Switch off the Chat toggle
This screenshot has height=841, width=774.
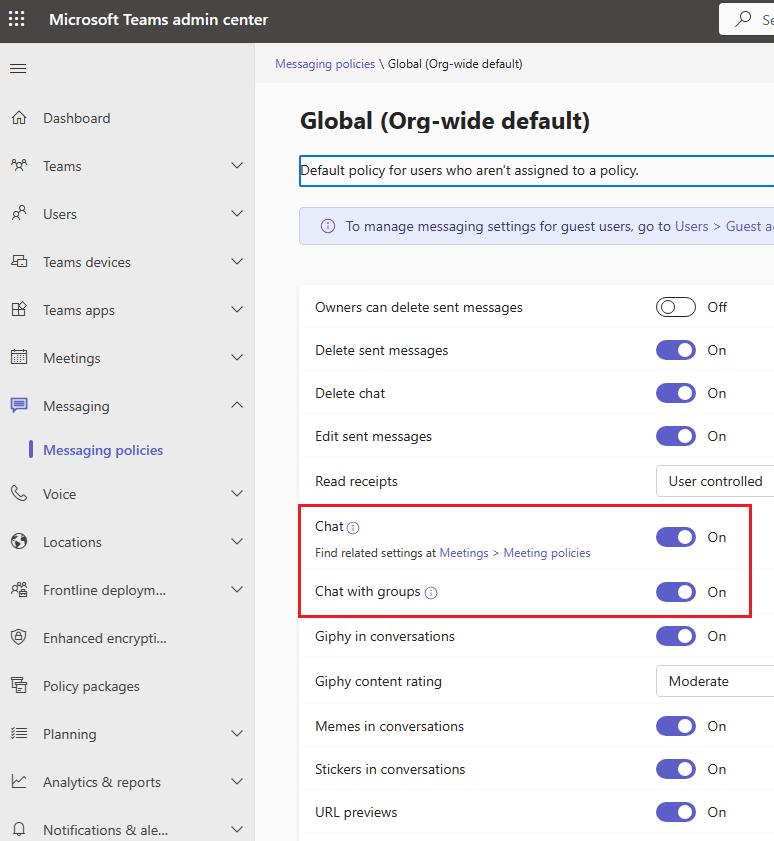tap(676, 537)
